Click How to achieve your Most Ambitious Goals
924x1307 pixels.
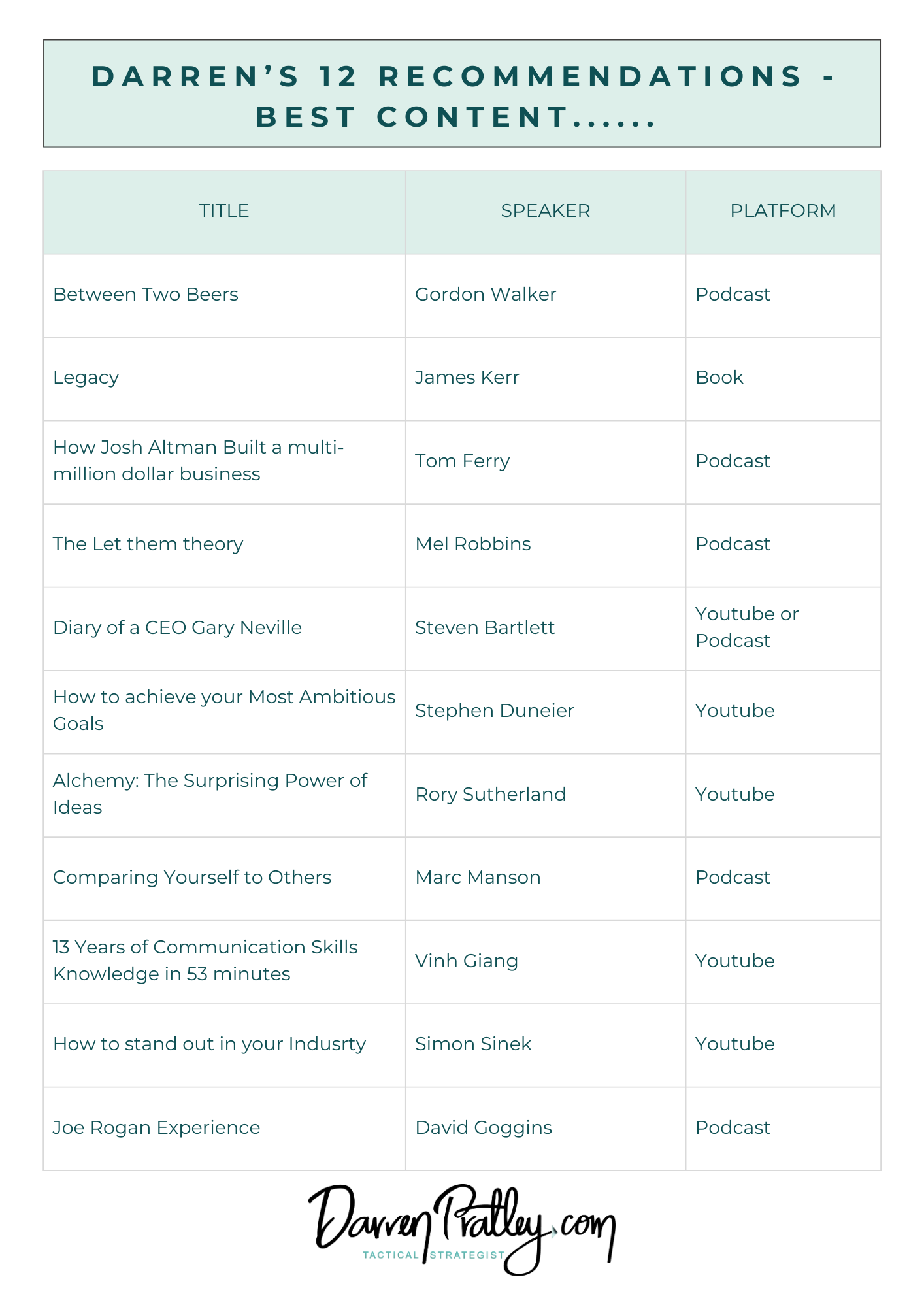point(224,710)
